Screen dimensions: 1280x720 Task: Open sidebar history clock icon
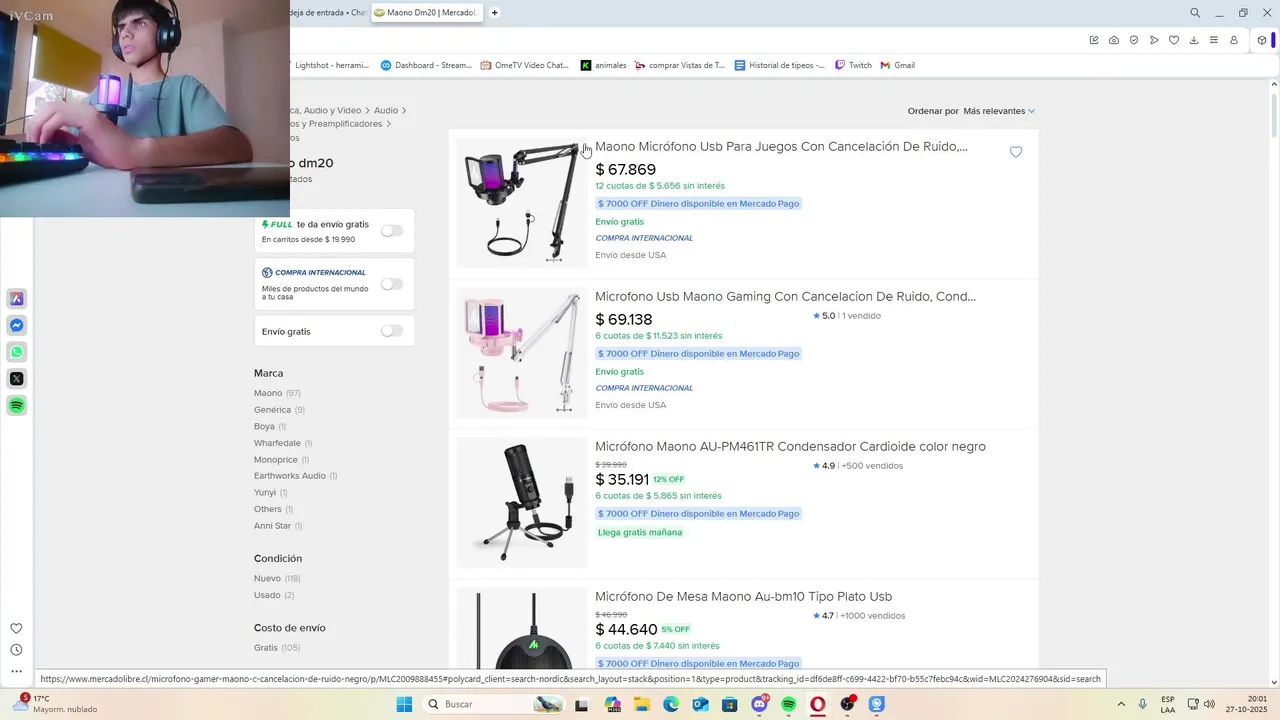(16, 650)
